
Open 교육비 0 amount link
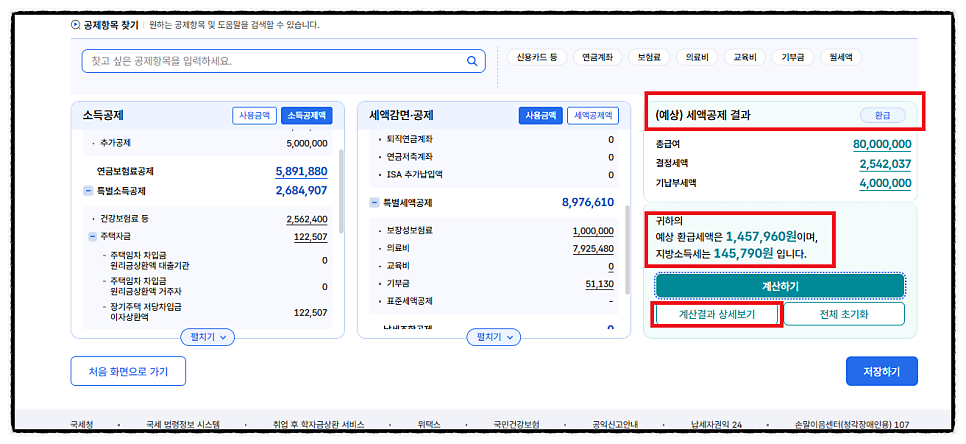pos(611,267)
